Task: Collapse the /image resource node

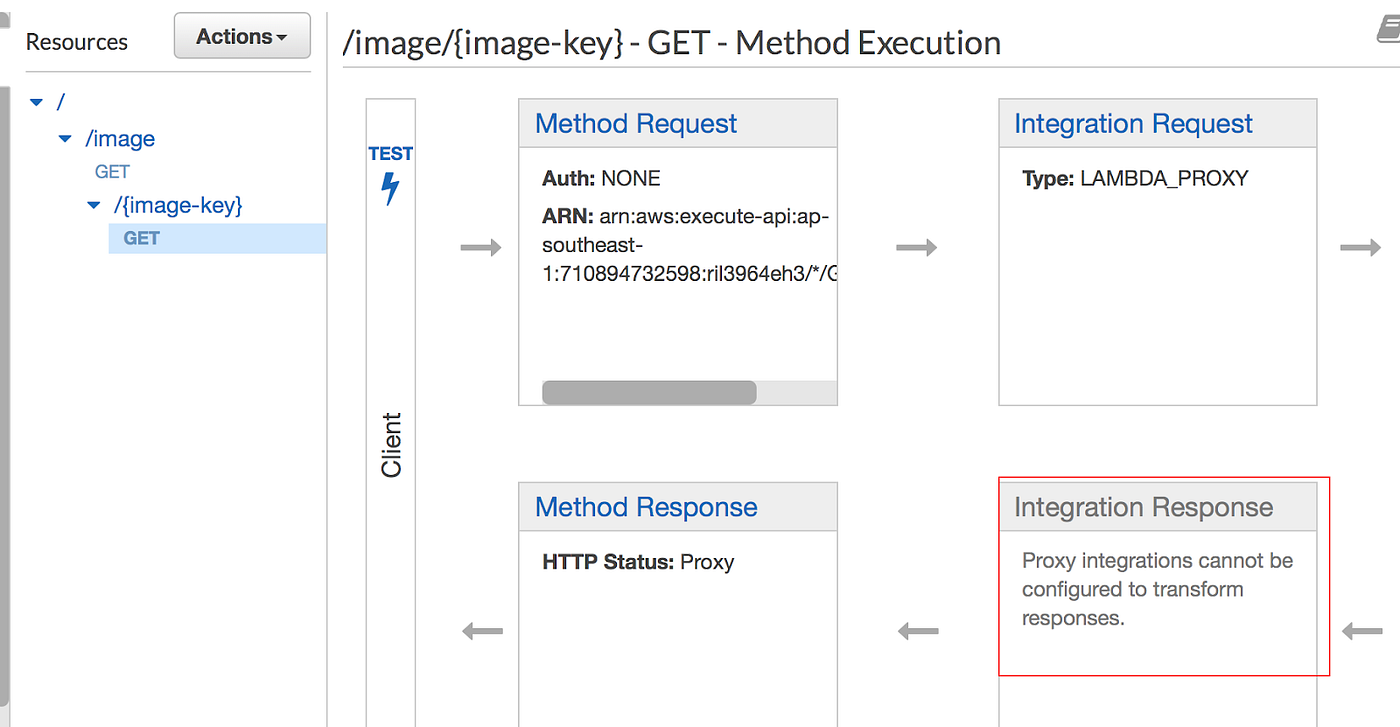Action: (x=63, y=138)
